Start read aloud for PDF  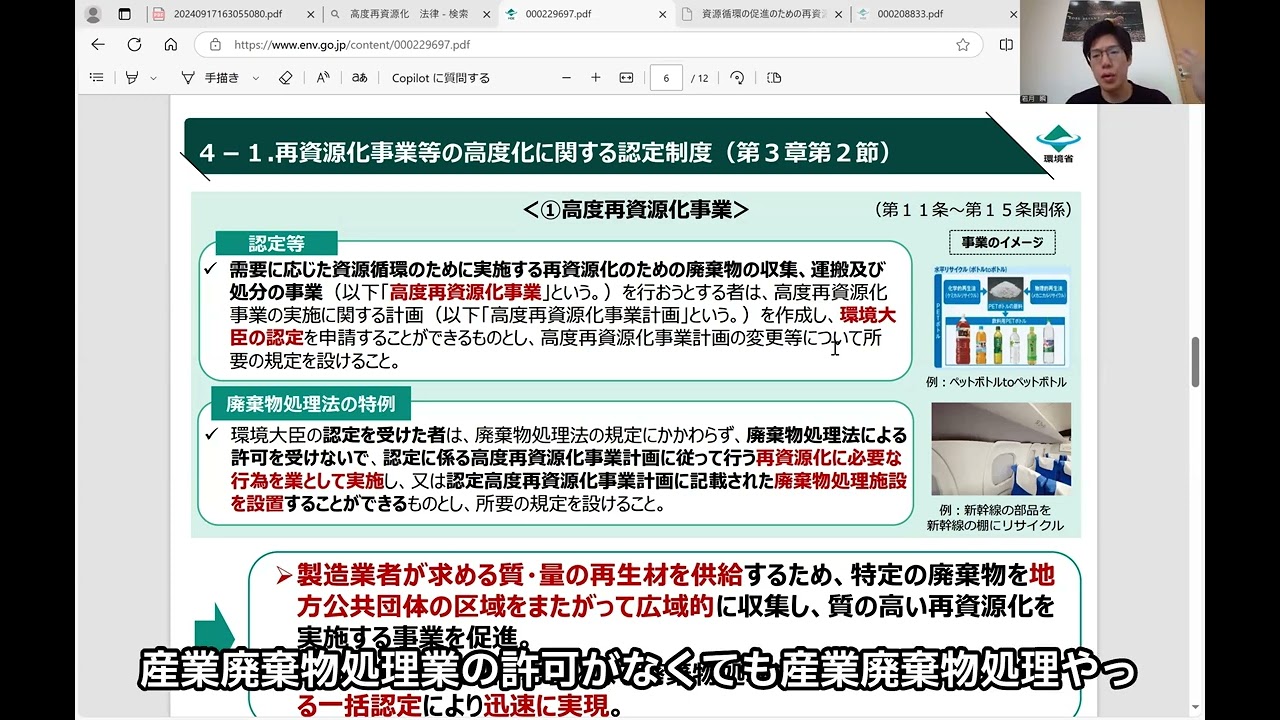tap(323, 78)
